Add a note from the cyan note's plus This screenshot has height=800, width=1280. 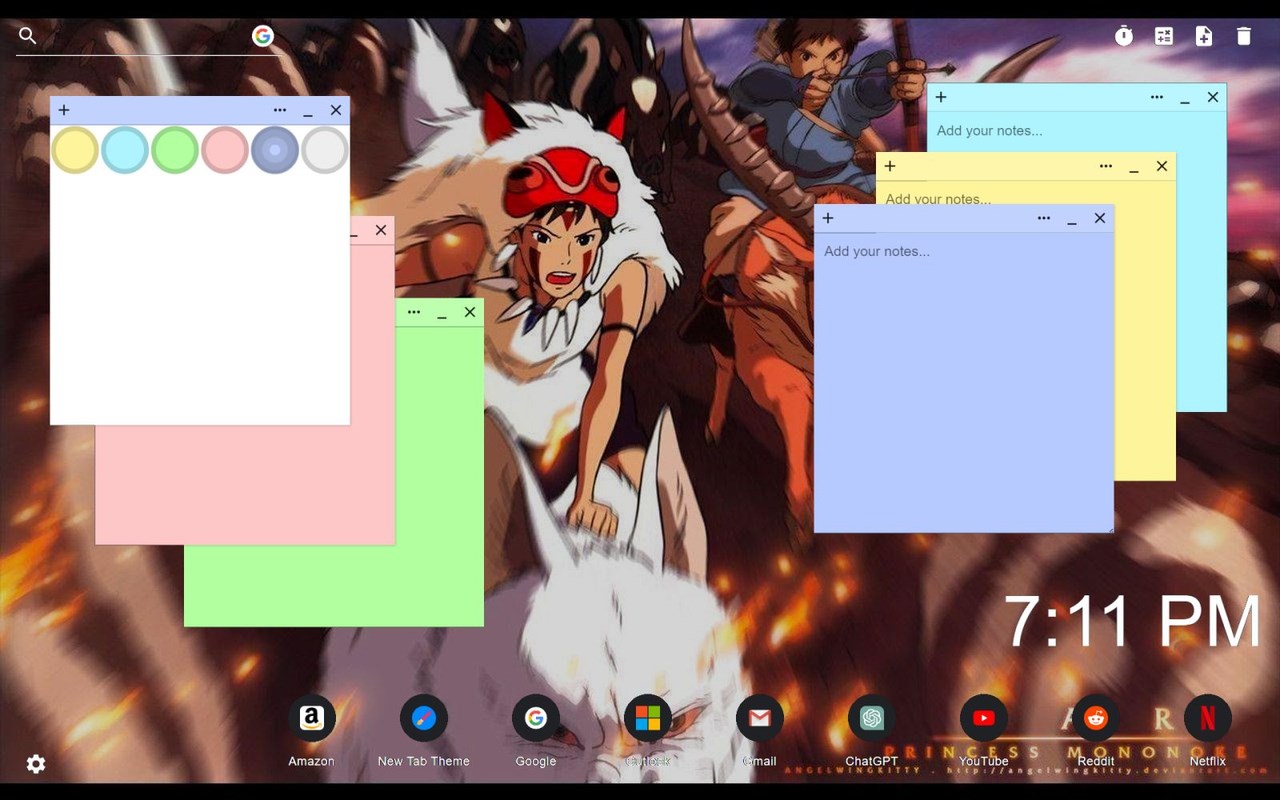[941, 97]
